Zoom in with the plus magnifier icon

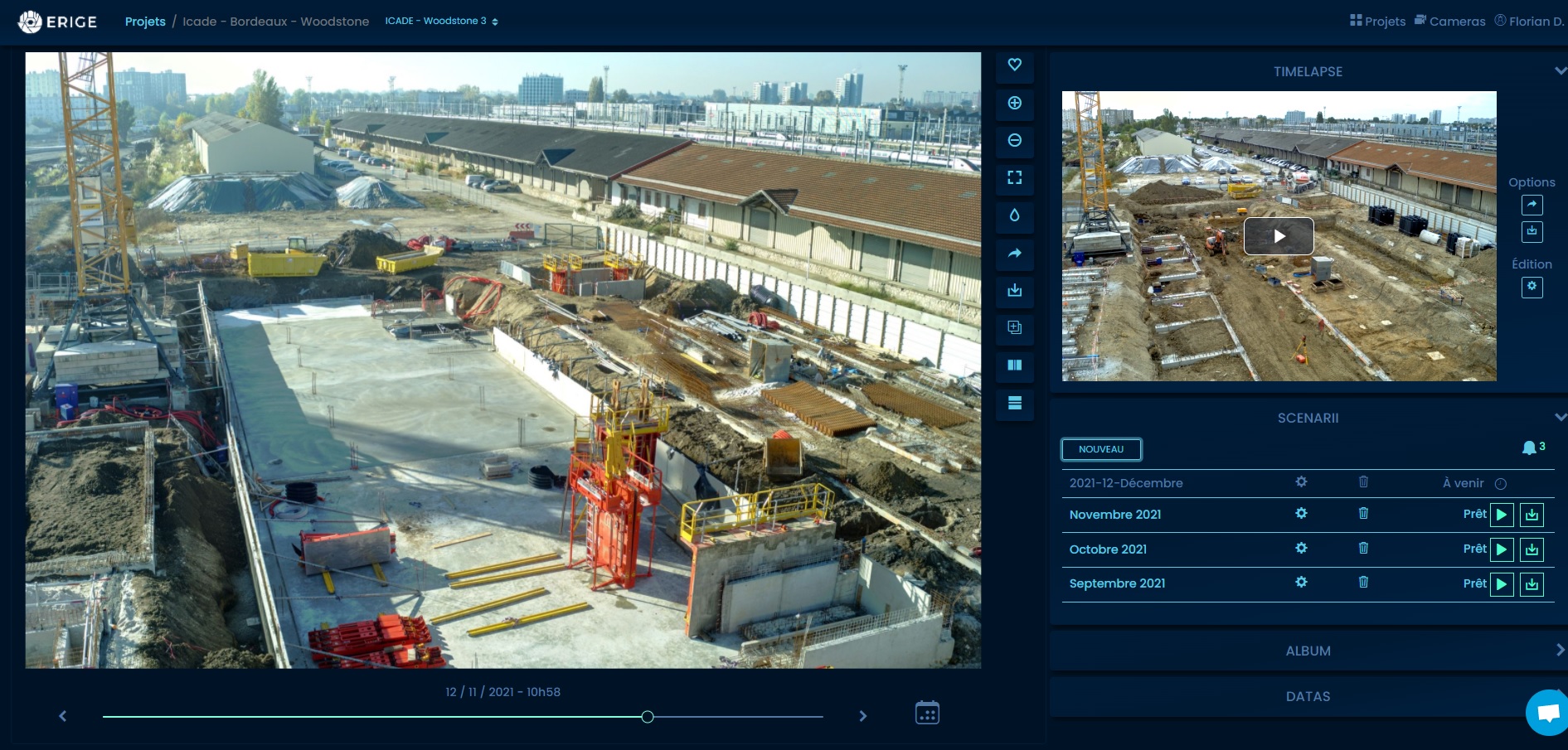(1014, 103)
